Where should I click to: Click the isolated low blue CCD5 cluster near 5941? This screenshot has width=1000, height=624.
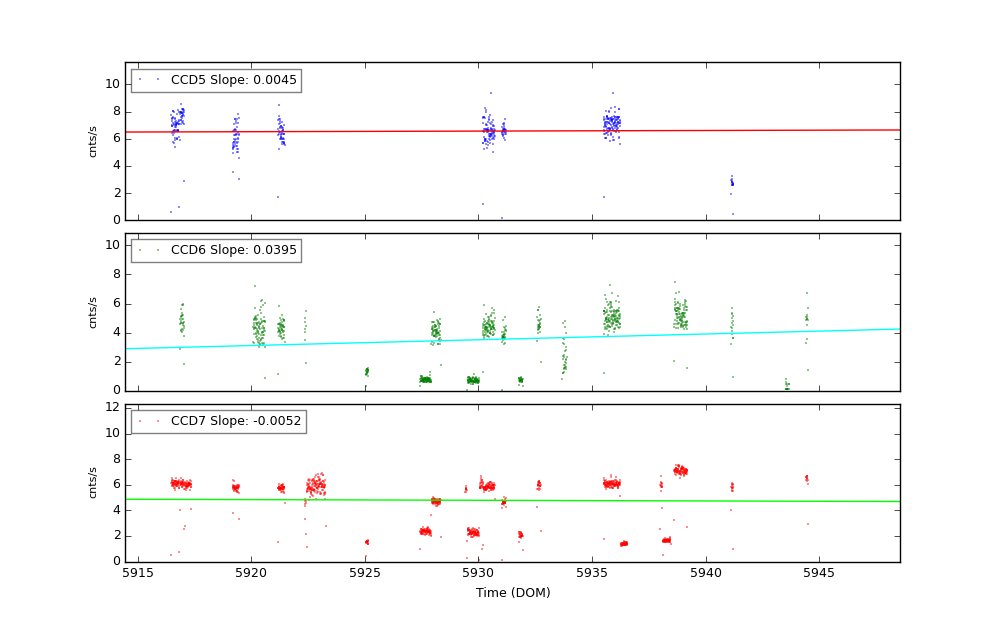pyautogui.click(x=731, y=181)
